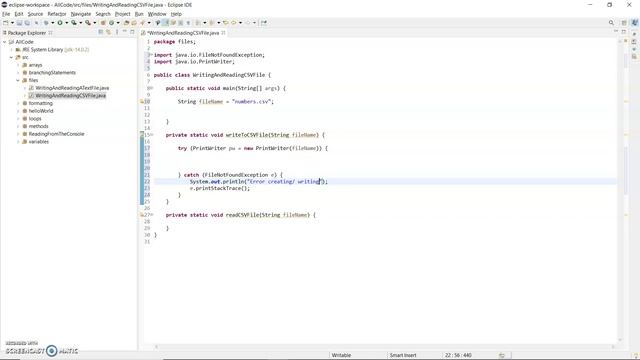Image resolution: width=640 pixels, height=360 pixels.
Task: Open the File menu
Action: coord(6,14)
